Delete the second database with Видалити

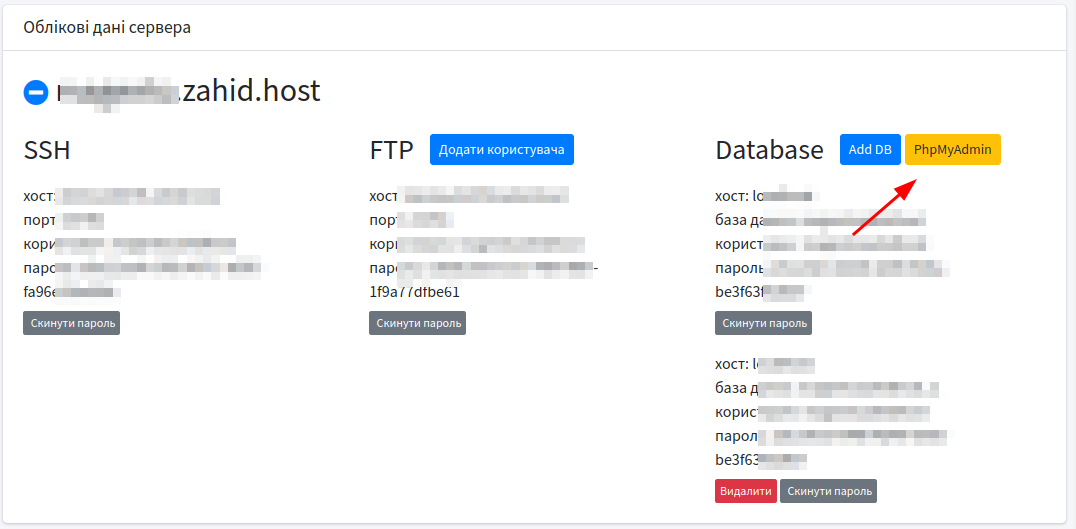745,491
